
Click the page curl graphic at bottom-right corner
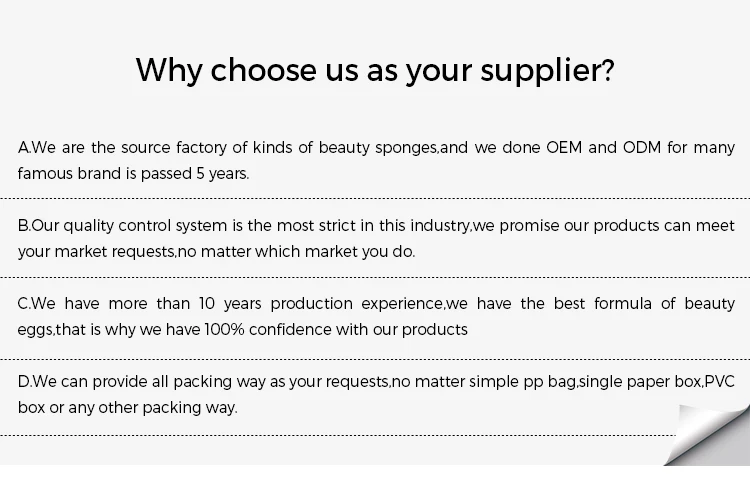click(706, 435)
